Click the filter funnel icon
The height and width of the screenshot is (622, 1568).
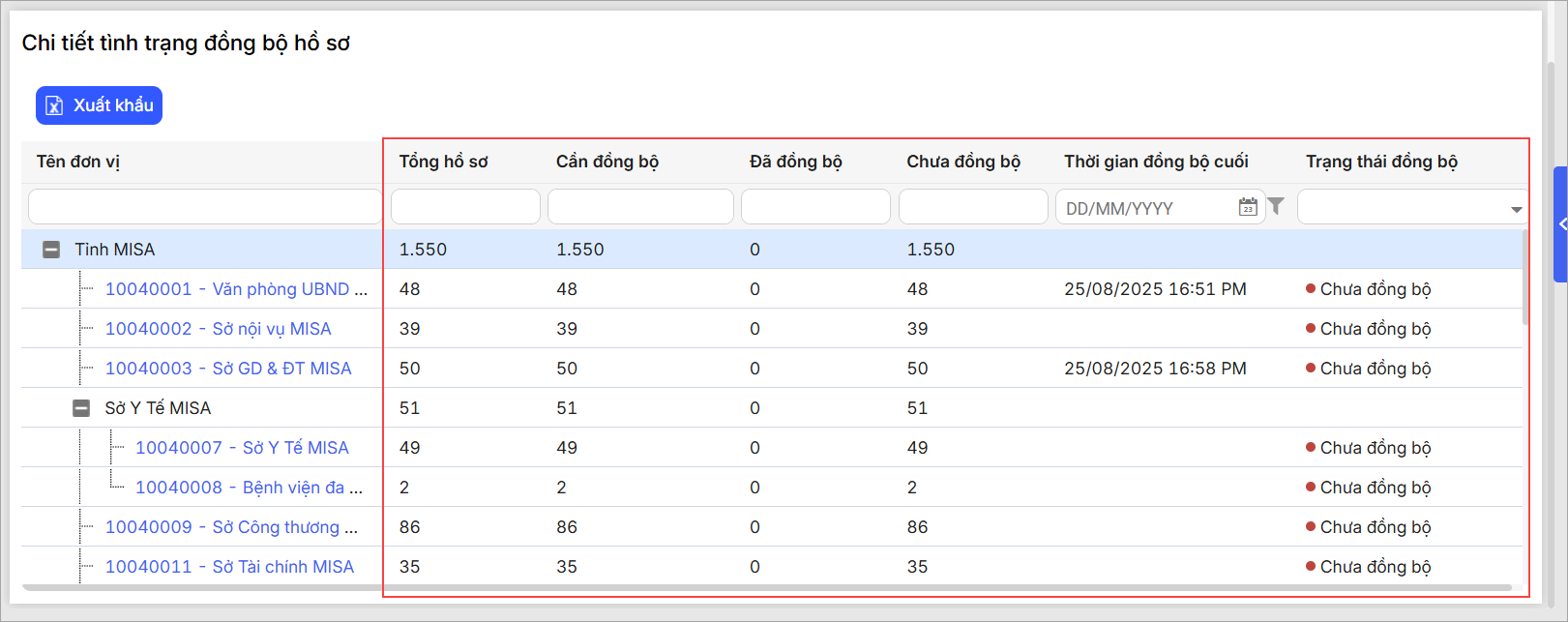[1276, 206]
